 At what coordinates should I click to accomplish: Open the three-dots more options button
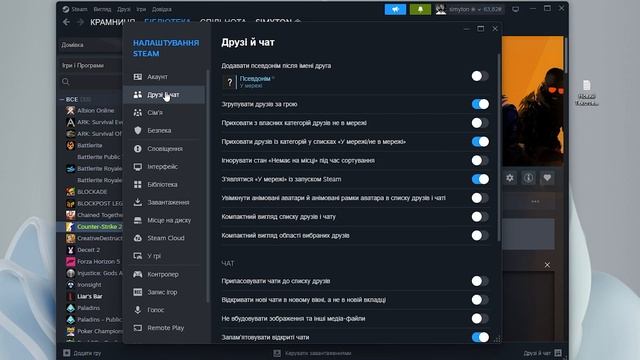pos(535,202)
